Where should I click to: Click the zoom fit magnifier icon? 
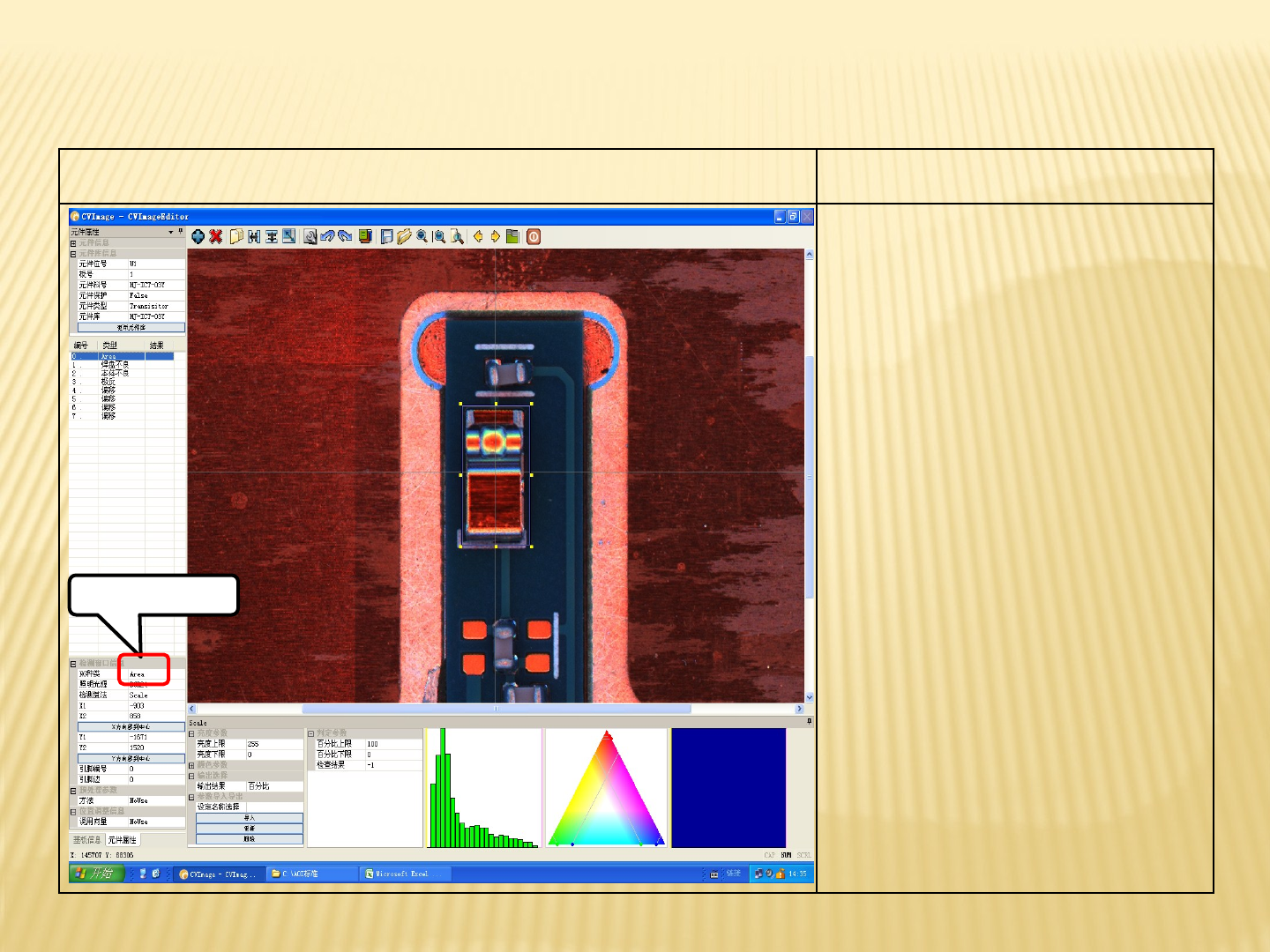click(x=439, y=236)
